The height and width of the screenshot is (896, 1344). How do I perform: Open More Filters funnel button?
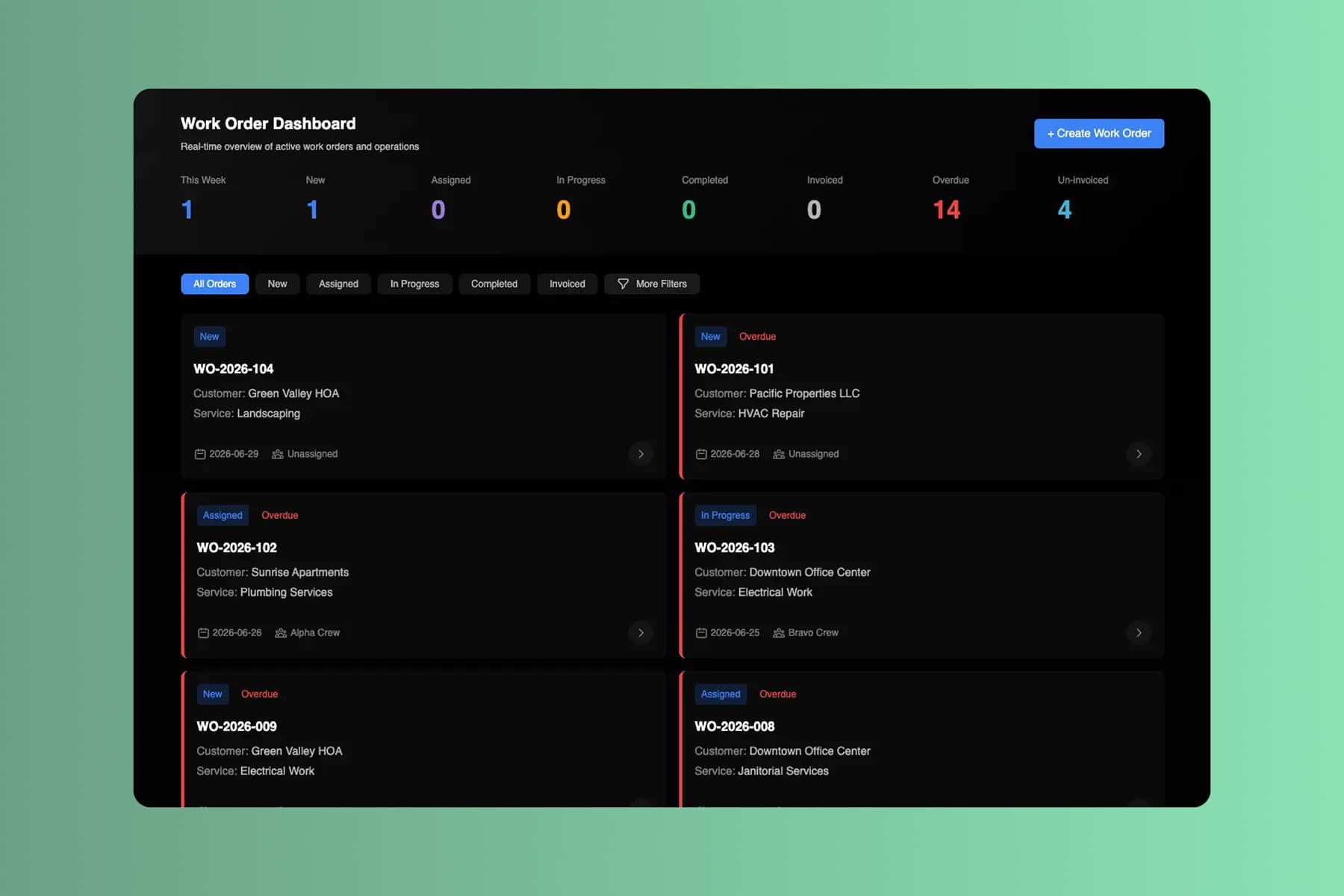[652, 284]
